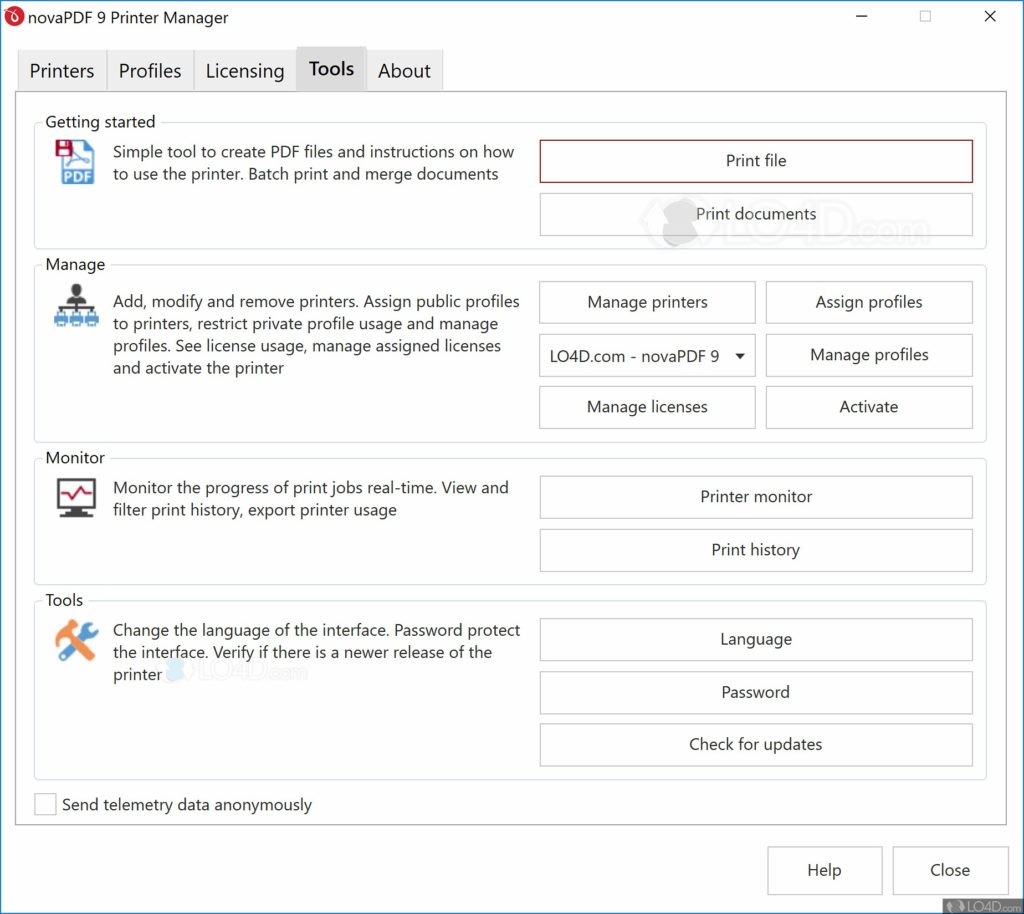This screenshot has height=914, width=1024.
Task: Click the novaPDF logo icon in title bar
Action: (14, 16)
